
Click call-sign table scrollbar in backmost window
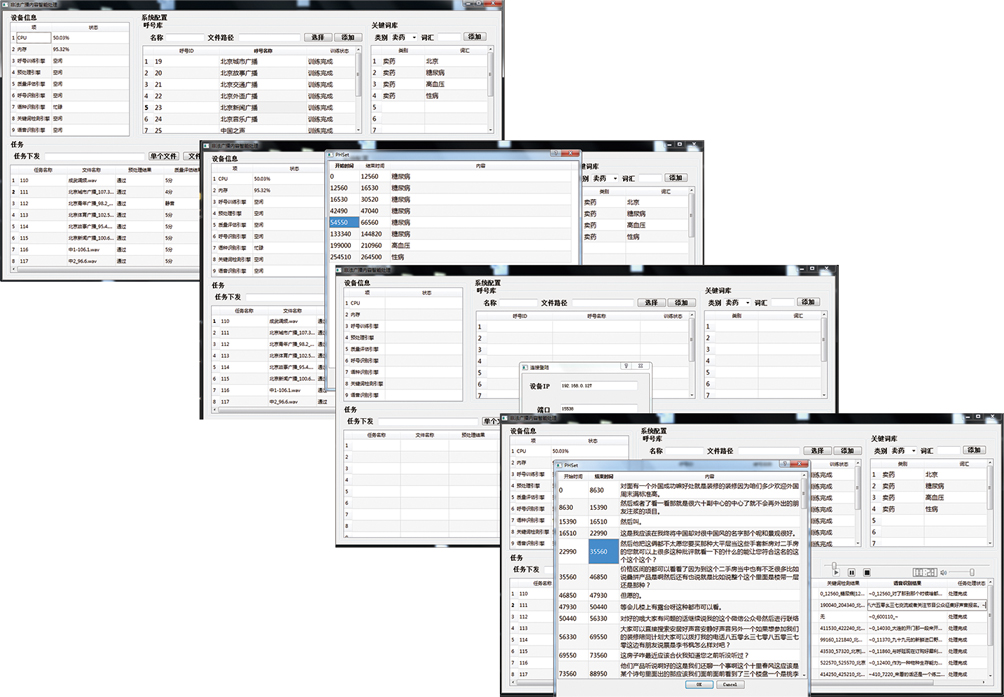coord(359,90)
